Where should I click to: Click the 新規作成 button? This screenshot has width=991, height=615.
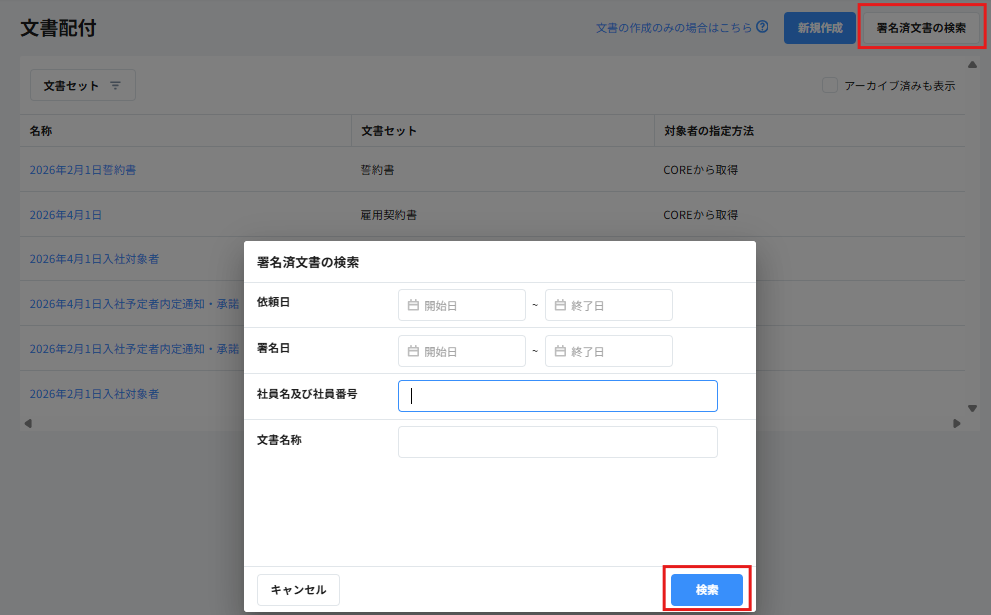click(x=819, y=28)
